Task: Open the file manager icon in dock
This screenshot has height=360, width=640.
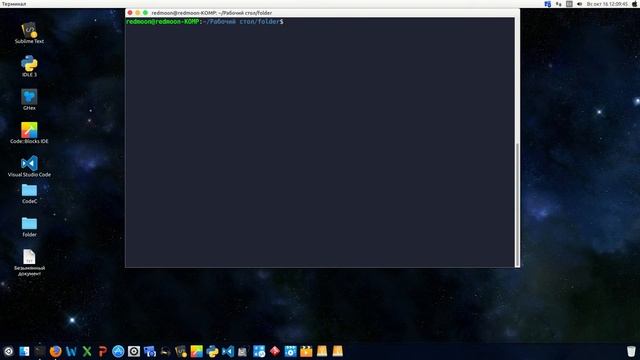Action: [x=24, y=351]
